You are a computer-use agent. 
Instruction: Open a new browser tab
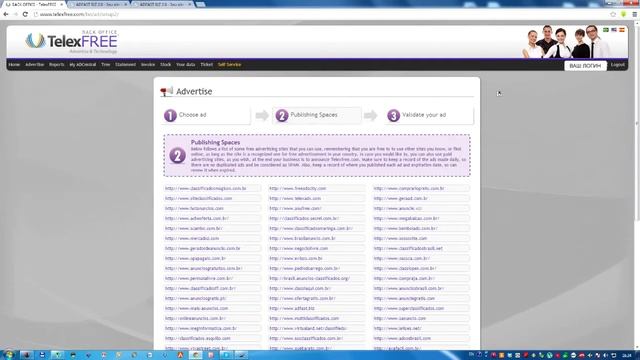200,4
